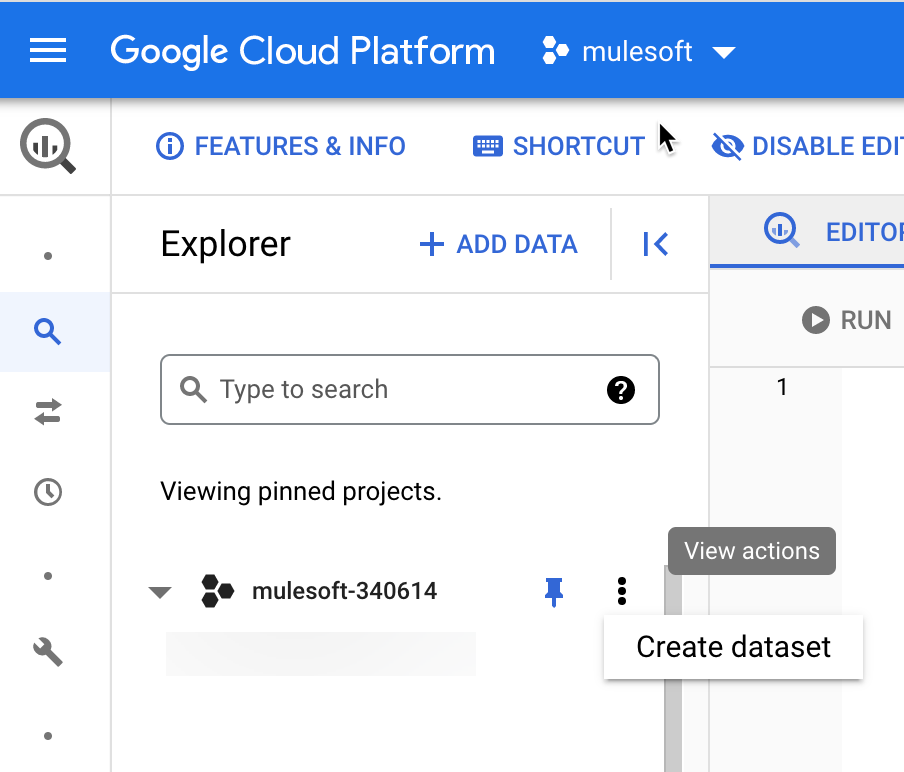Click the search help question mark icon
This screenshot has width=904, height=772.
[621, 390]
